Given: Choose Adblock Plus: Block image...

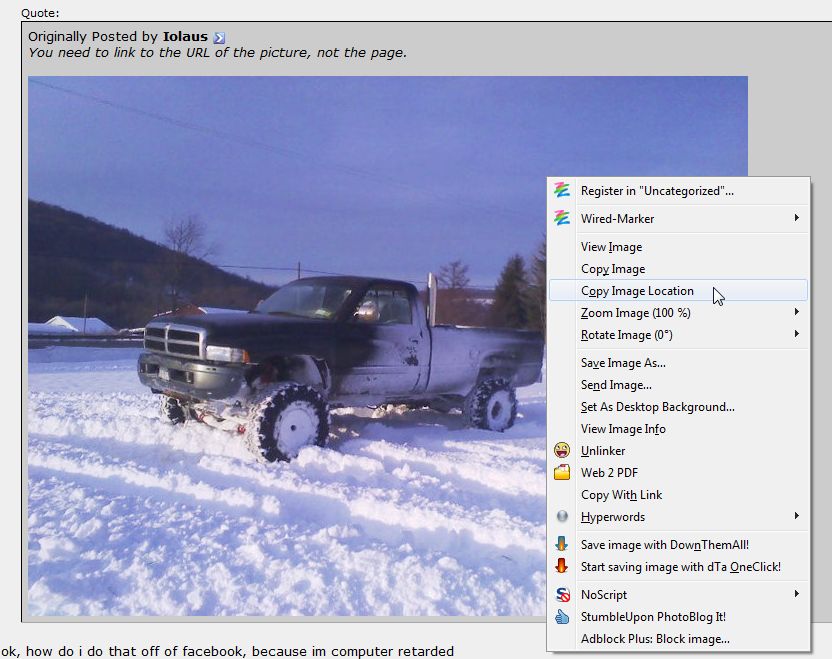Looking at the screenshot, I should pyautogui.click(x=678, y=639).
